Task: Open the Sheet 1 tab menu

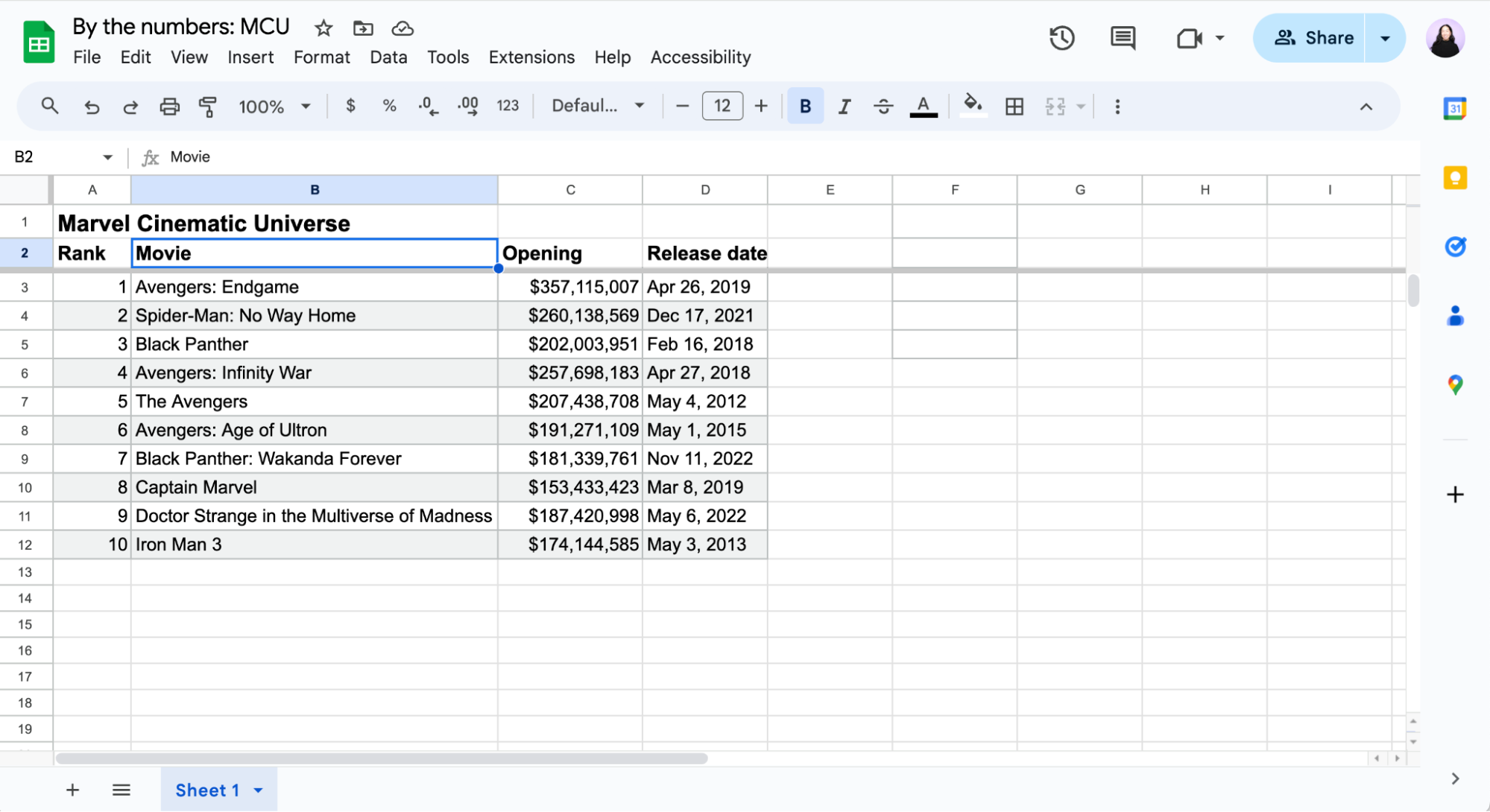Action: coord(259,790)
